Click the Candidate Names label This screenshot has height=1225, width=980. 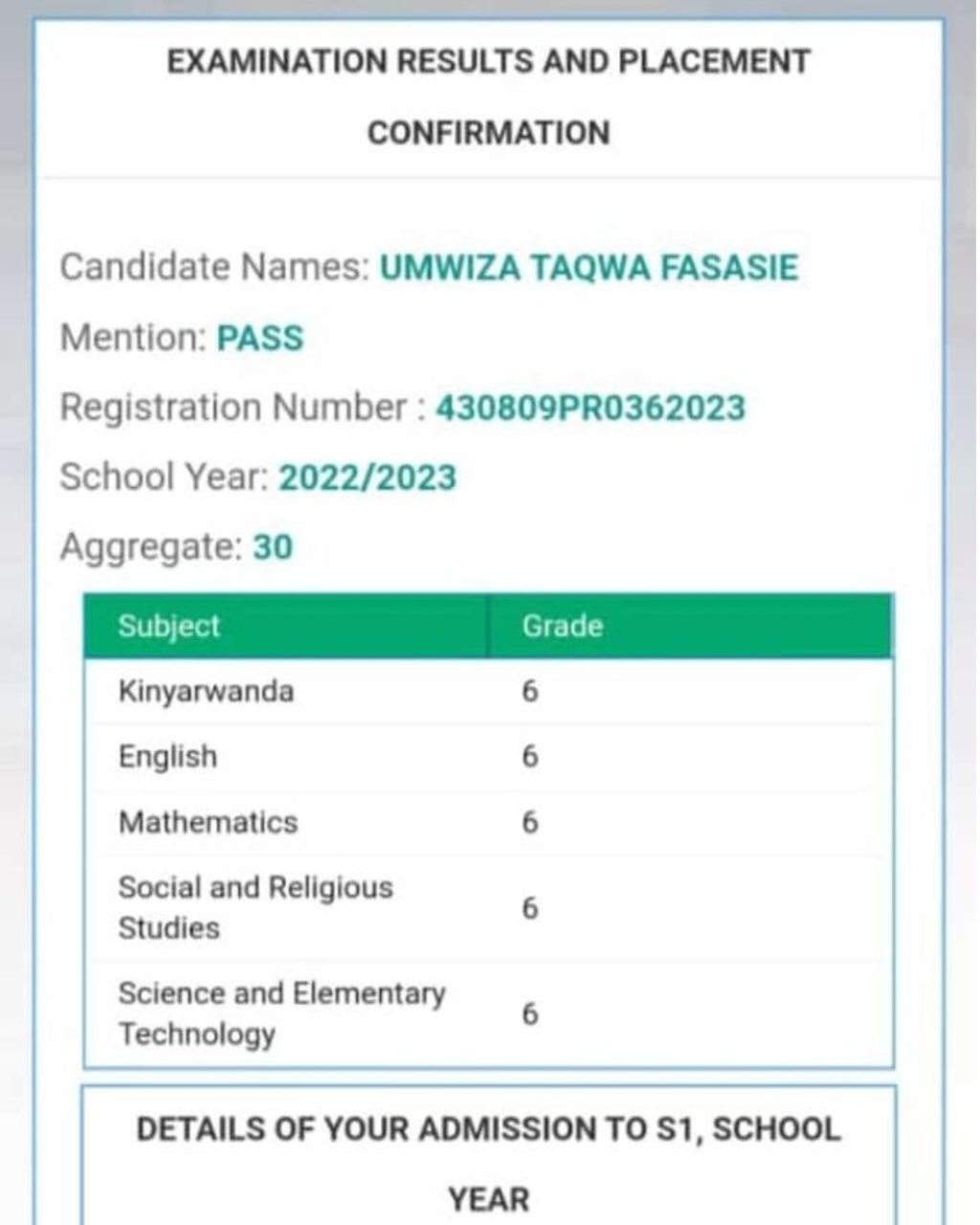[214, 268]
